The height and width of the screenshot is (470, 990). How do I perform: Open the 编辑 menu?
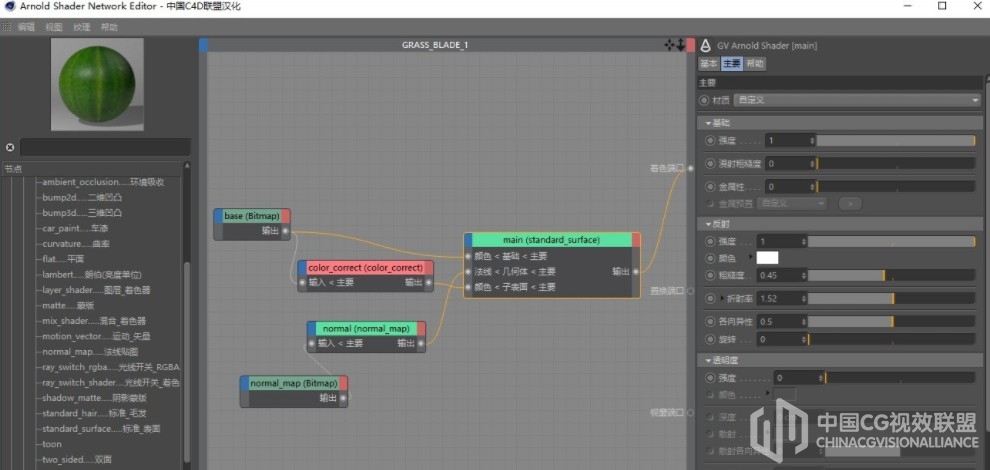coord(26,27)
